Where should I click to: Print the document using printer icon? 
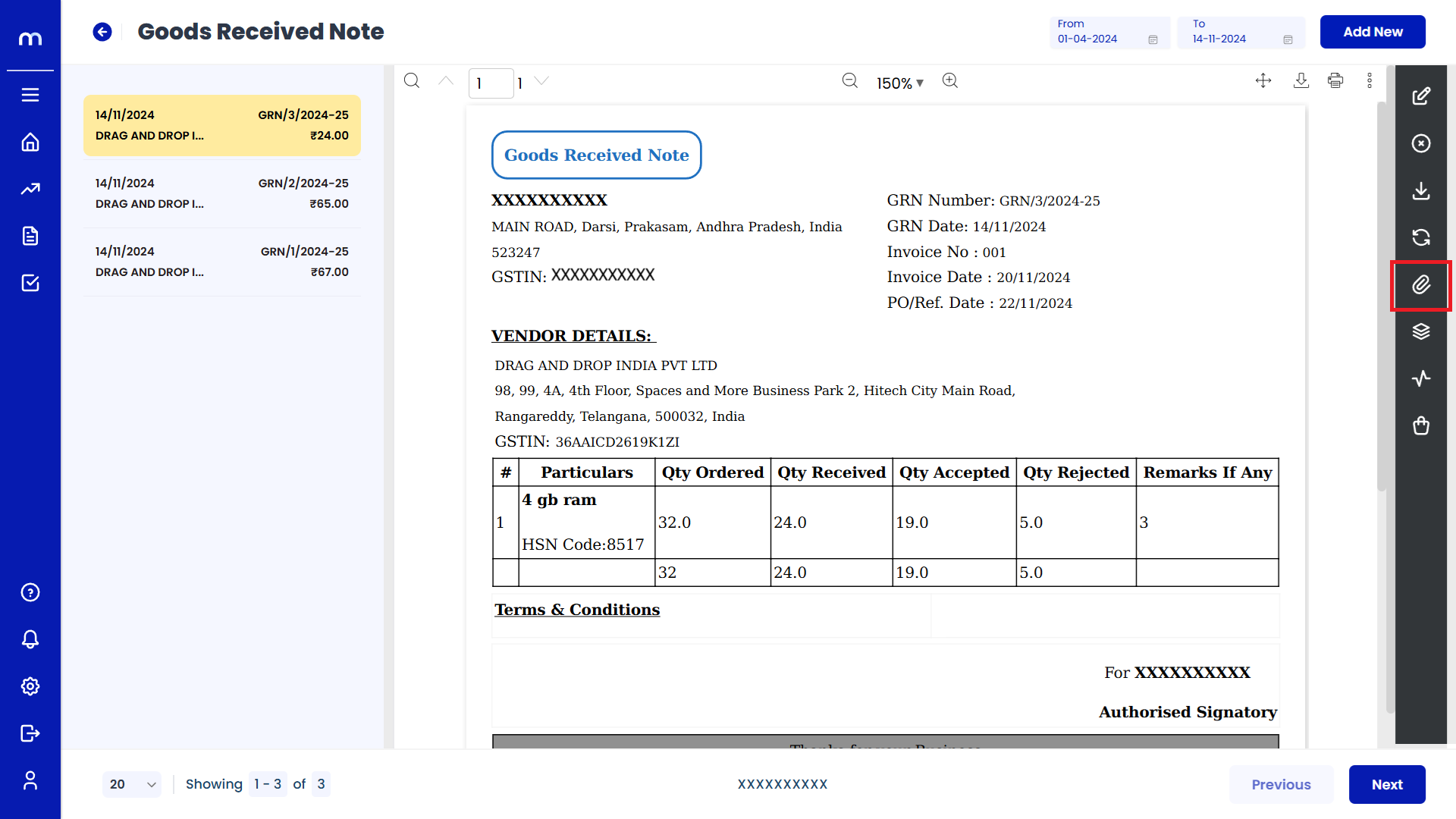[1335, 80]
